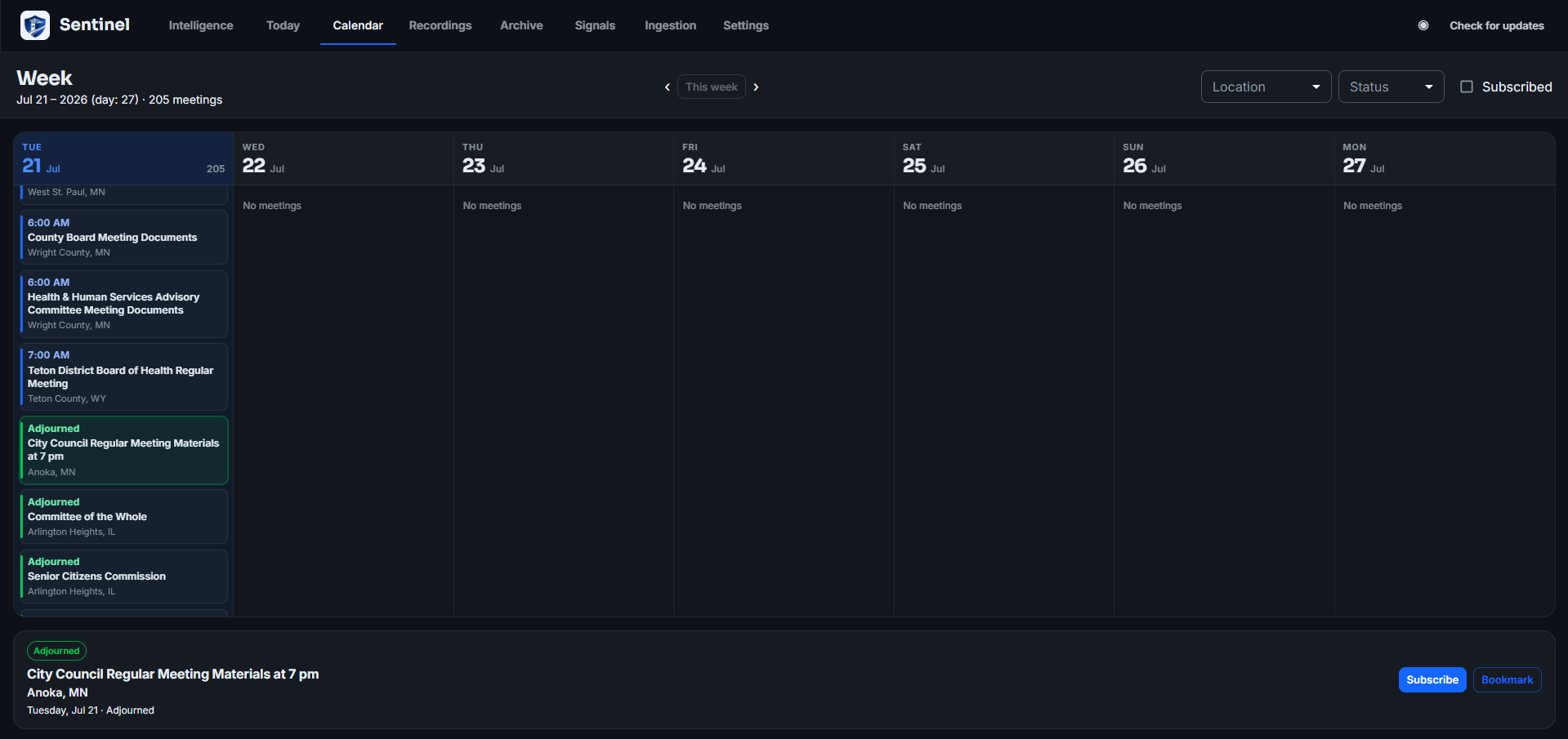Open the Signals tab

tap(595, 25)
